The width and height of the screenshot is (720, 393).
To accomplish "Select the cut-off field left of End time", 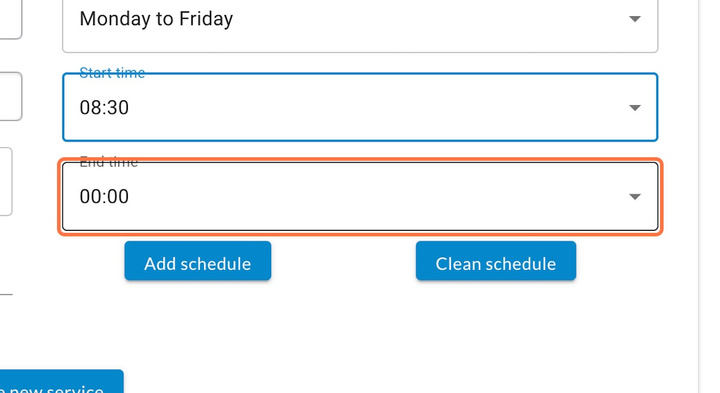I will click(x=6, y=181).
